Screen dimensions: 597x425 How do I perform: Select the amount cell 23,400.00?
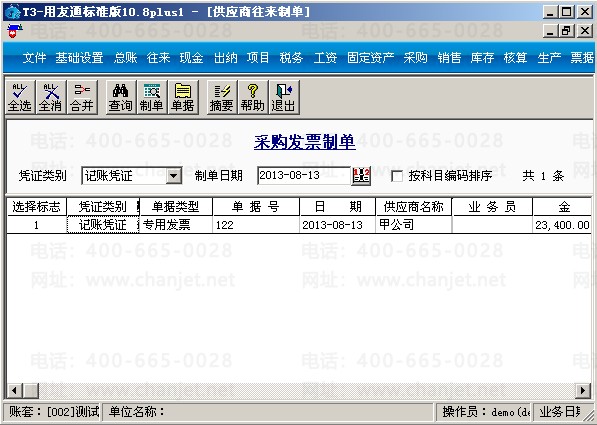562,225
